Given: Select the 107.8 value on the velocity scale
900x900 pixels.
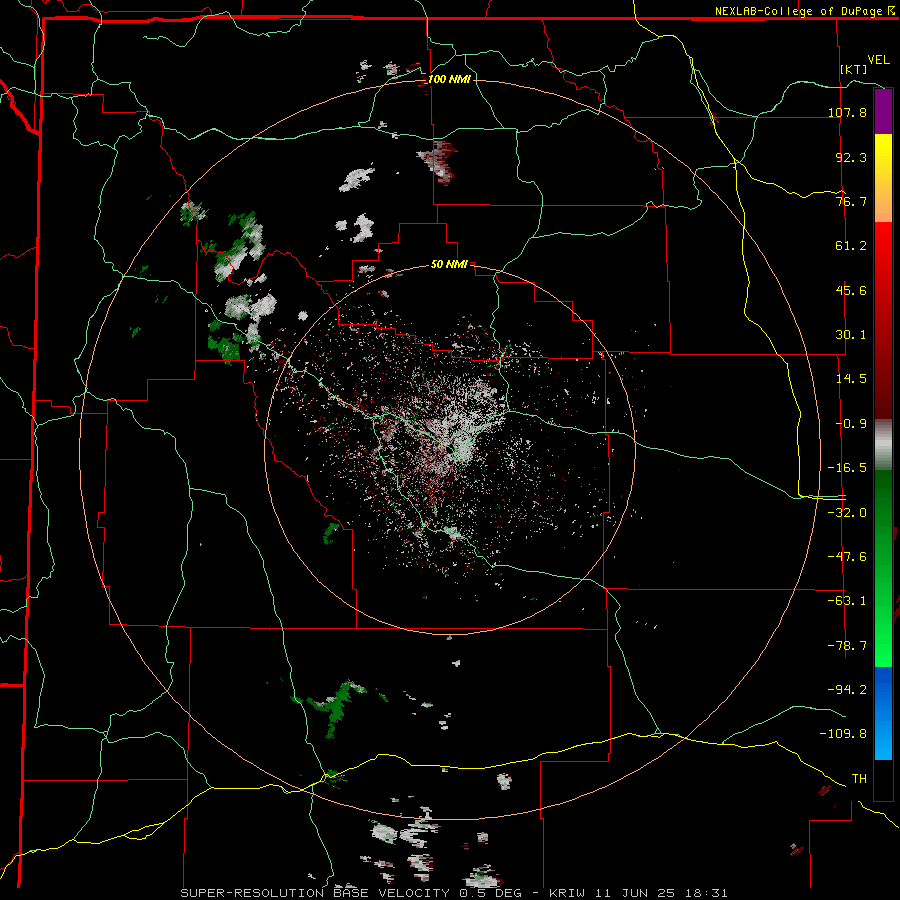Looking at the screenshot, I should point(847,112).
